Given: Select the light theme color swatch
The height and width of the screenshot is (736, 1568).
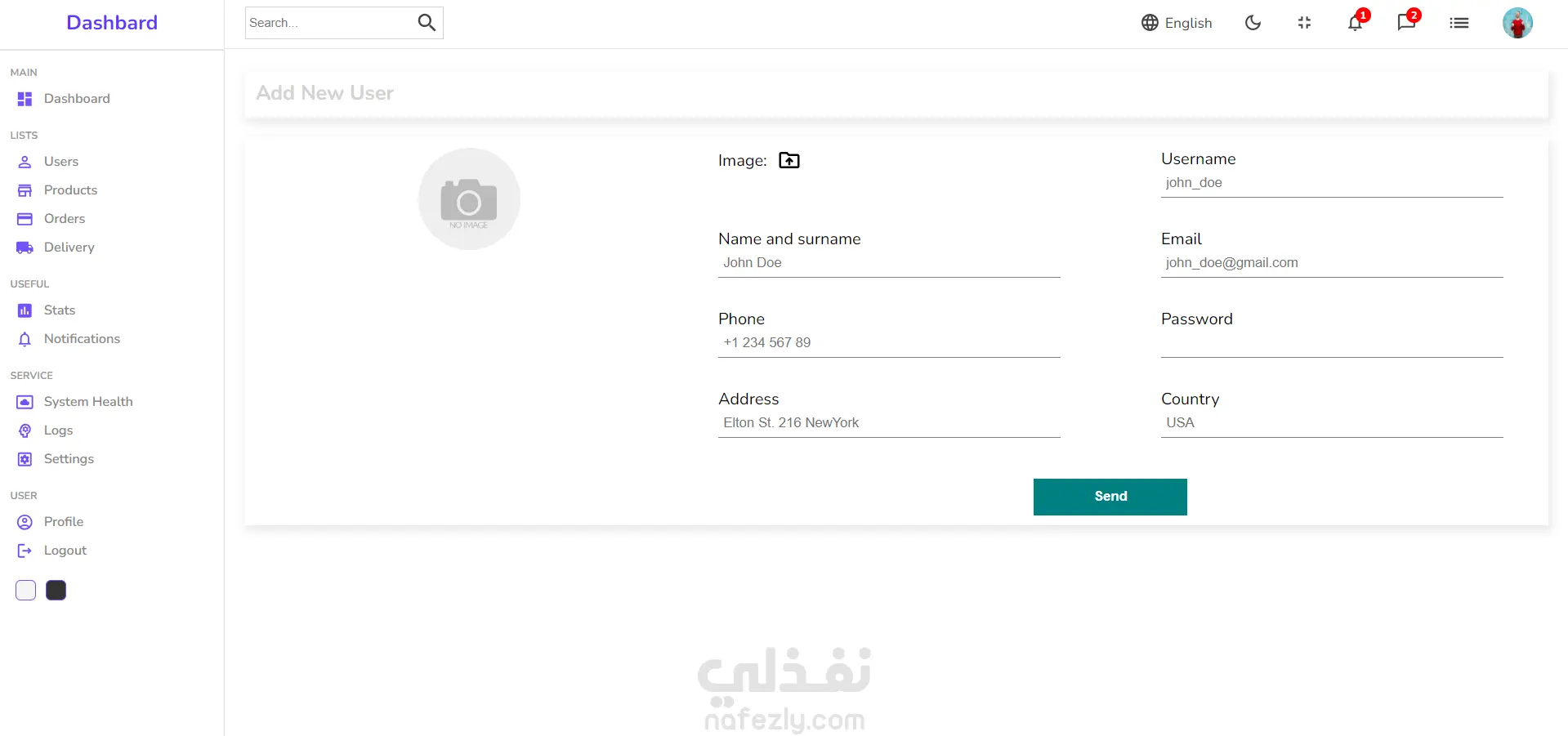Looking at the screenshot, I should [x=26, y=590].
